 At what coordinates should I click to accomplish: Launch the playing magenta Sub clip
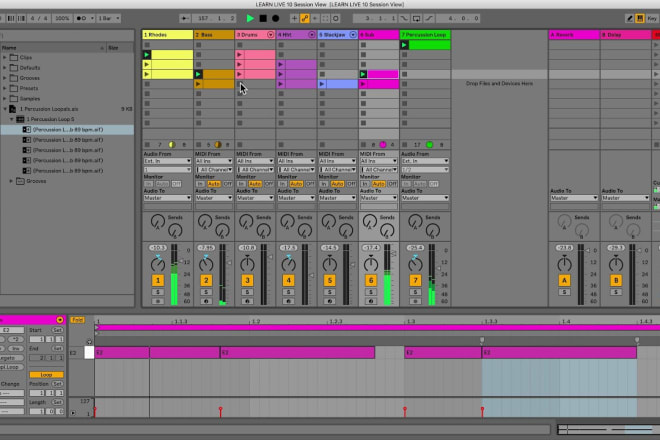coord(363,75)
